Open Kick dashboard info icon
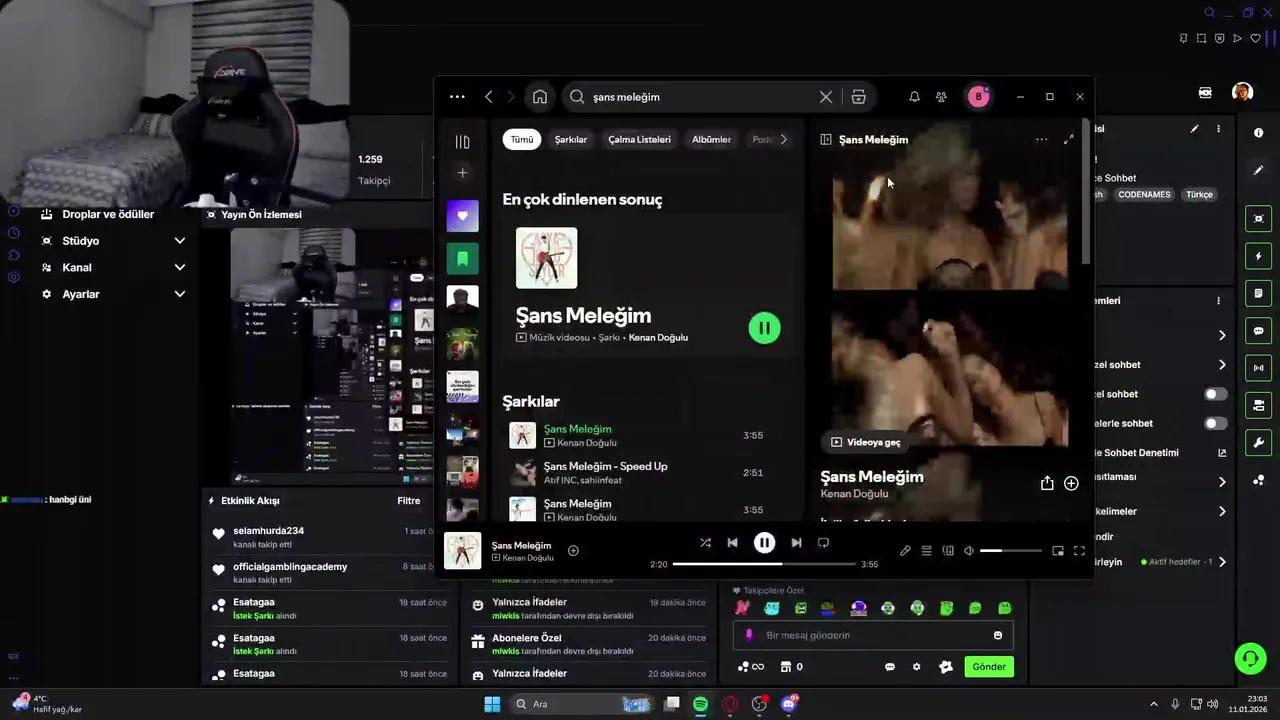Screen dimensions: 1280x720 click(1258, 132)
